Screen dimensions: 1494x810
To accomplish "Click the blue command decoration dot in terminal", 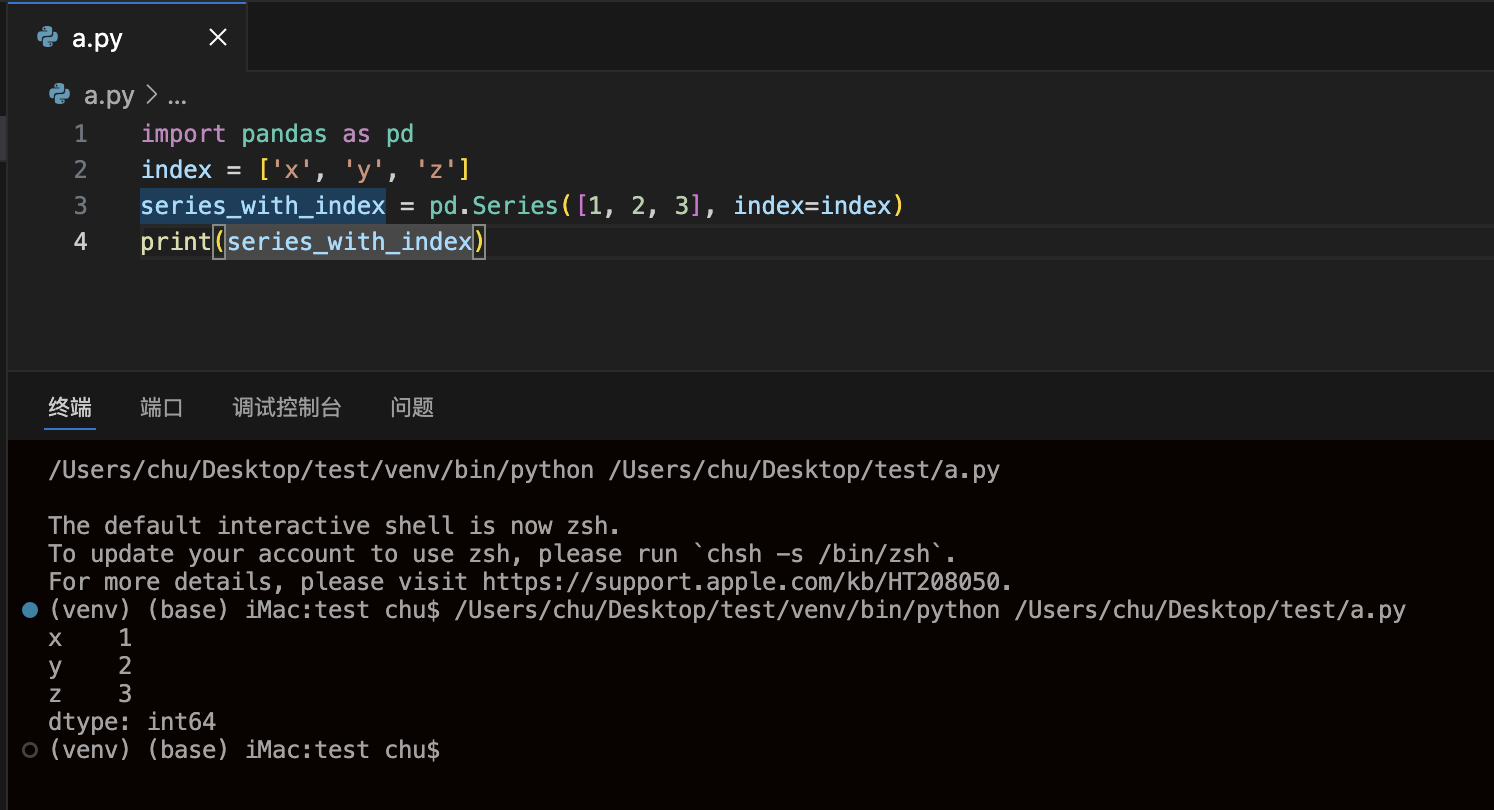I will 30,610.
